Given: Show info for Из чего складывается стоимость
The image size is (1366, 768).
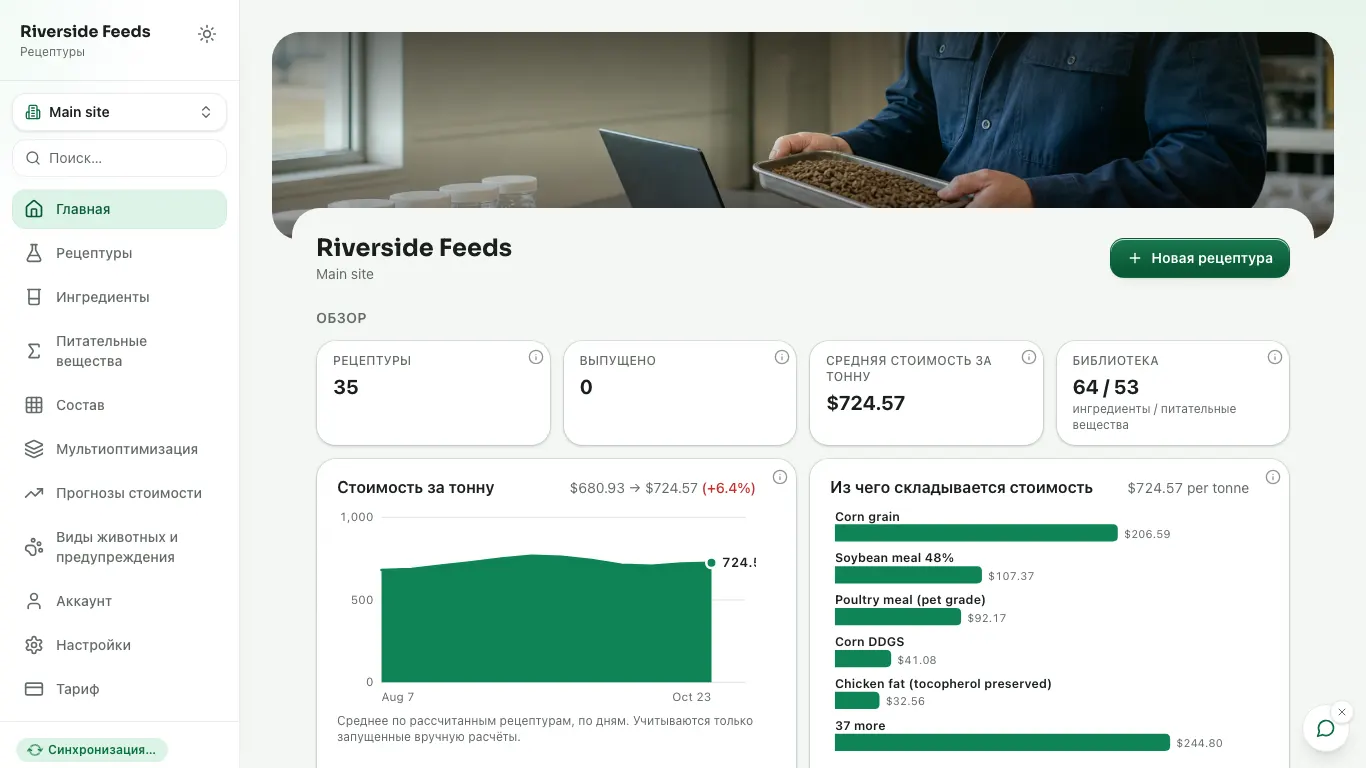Looking at the screenshot, I should (1273, 477).
